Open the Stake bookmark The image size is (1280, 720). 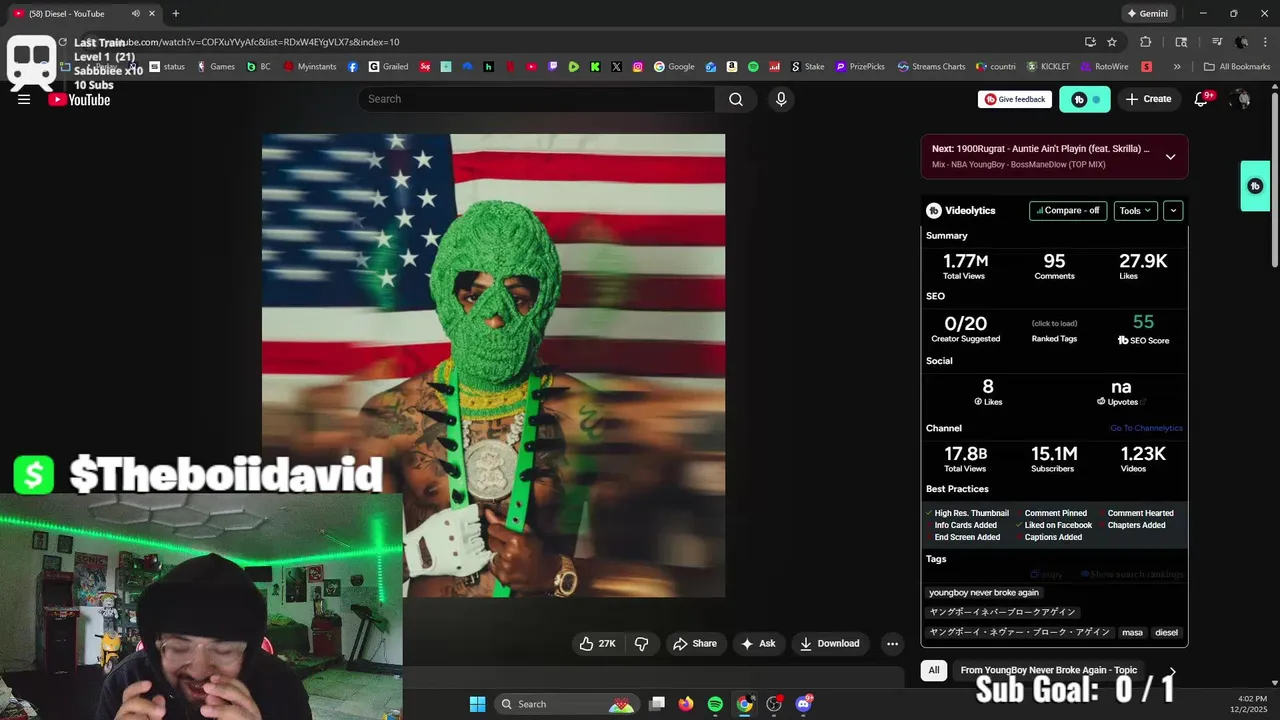coord(808,67)
